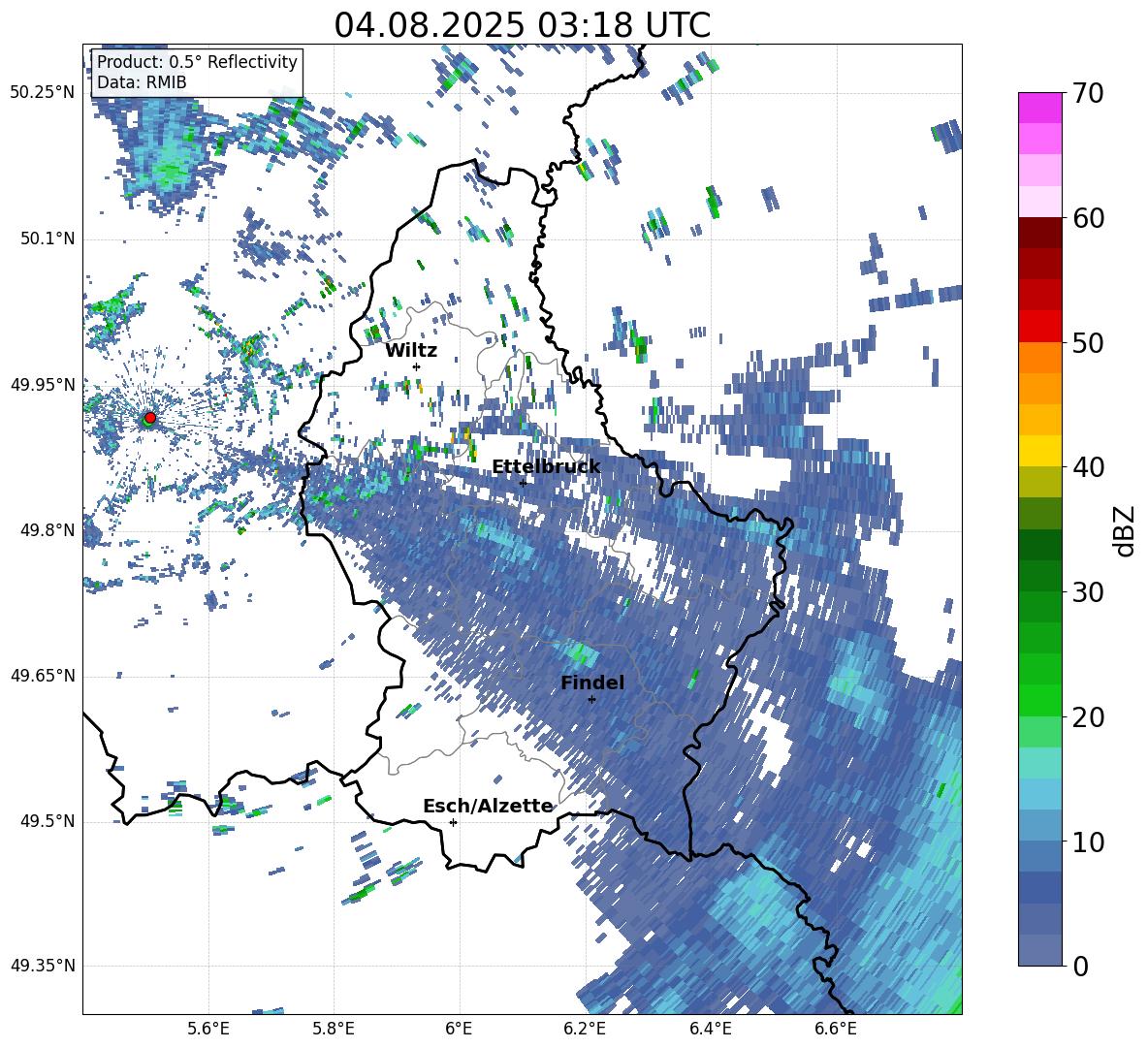Screen dimensions: 1148x1048
Task: Click the 50.25°N latitude label
Action: 43,93
